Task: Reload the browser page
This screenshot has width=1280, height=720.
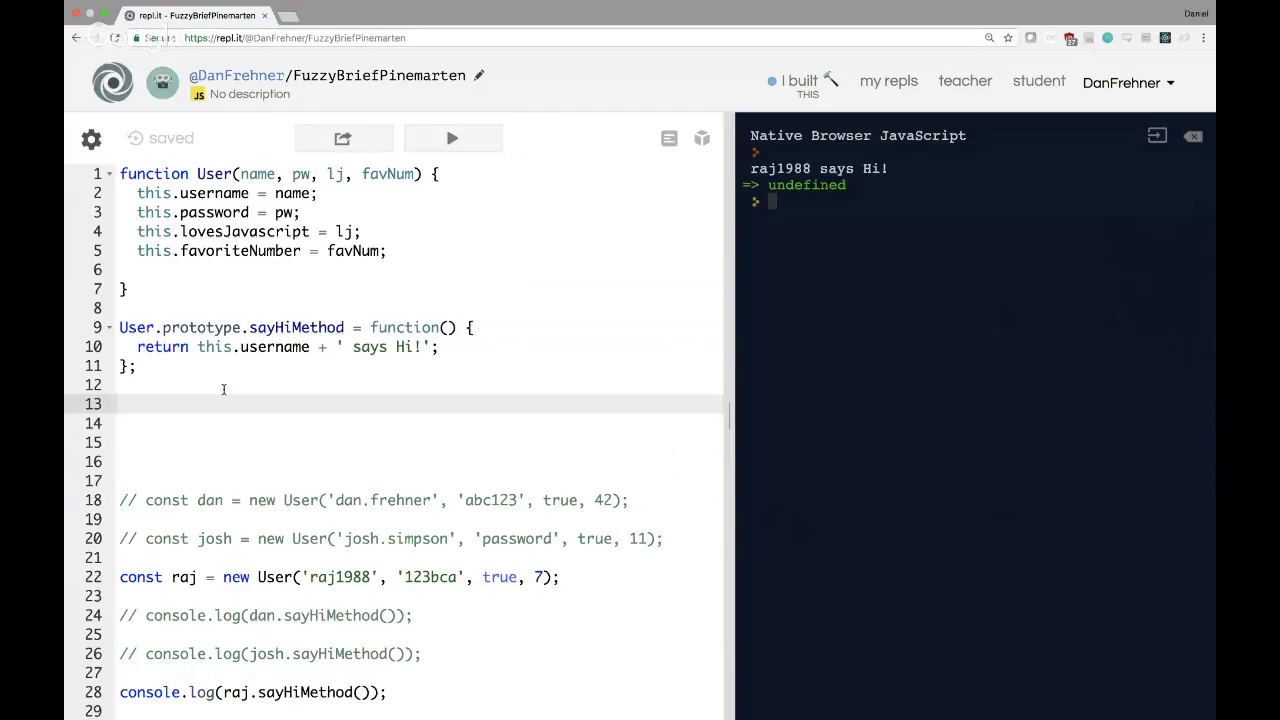Action: tap(115, 38)
